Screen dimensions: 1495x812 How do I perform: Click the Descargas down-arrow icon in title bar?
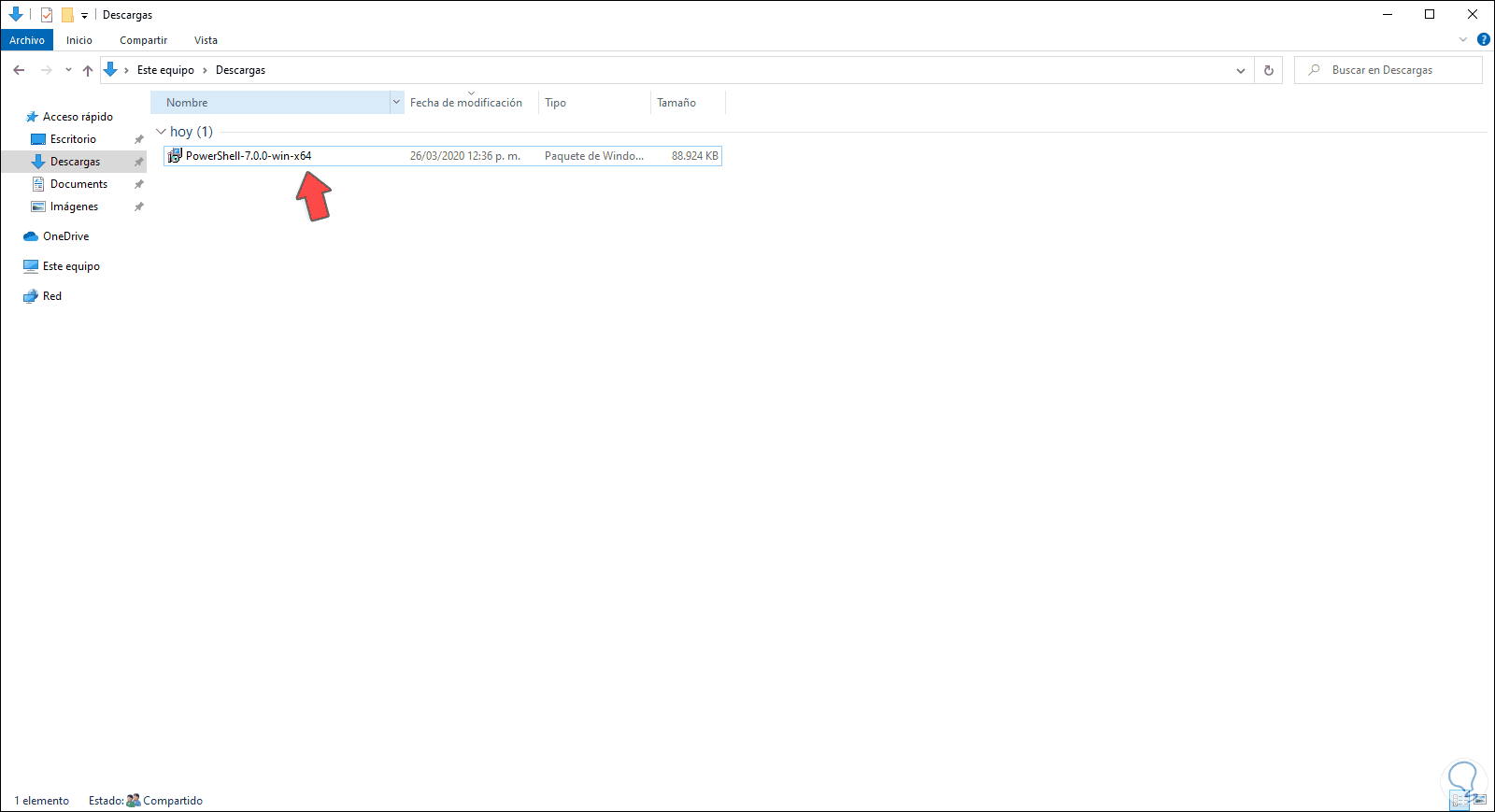(x=16, y=15)
